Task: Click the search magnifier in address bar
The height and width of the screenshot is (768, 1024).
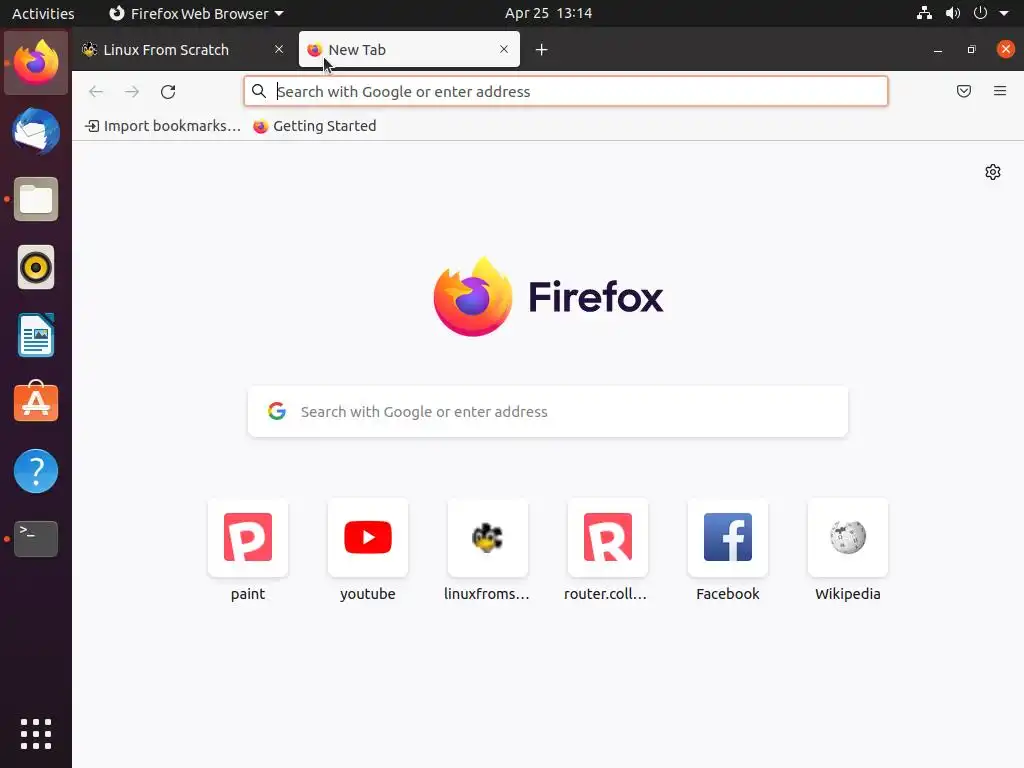Action: click(259, 91)
